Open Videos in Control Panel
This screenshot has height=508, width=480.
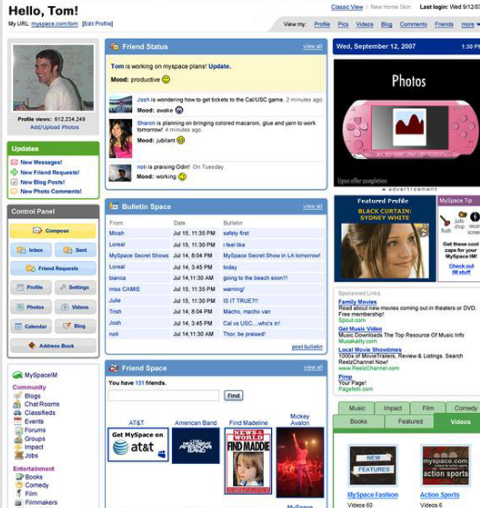point(75,307)
